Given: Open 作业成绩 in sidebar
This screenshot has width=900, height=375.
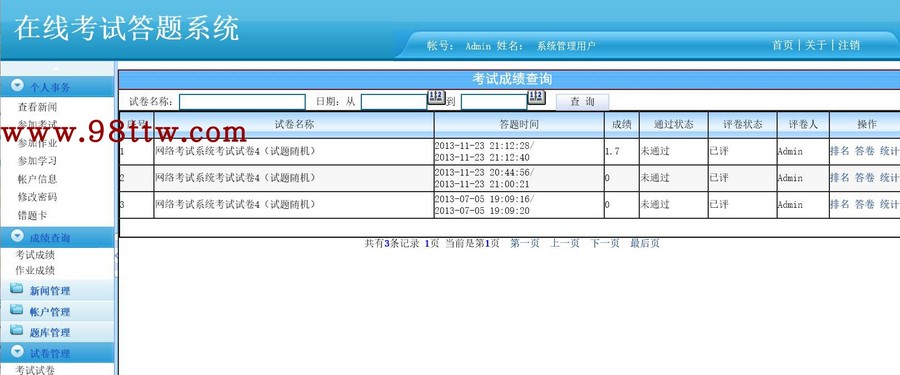Looking at the screenshot, I should [x=35, y=270].
